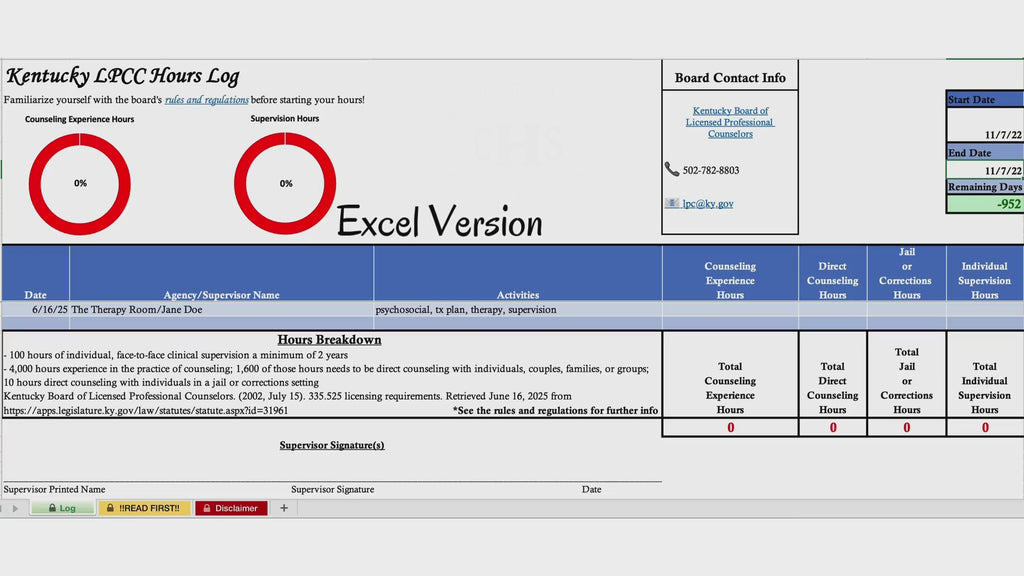Open the rules and regulations link
The image size is (1024, 576).
206,100
